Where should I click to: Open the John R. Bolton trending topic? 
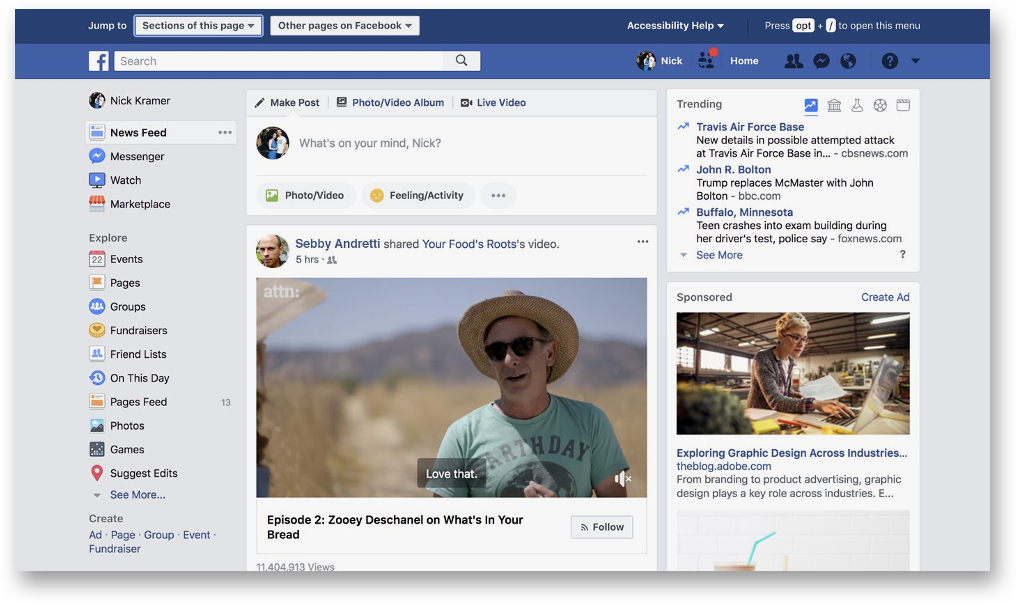coord(734,169)
